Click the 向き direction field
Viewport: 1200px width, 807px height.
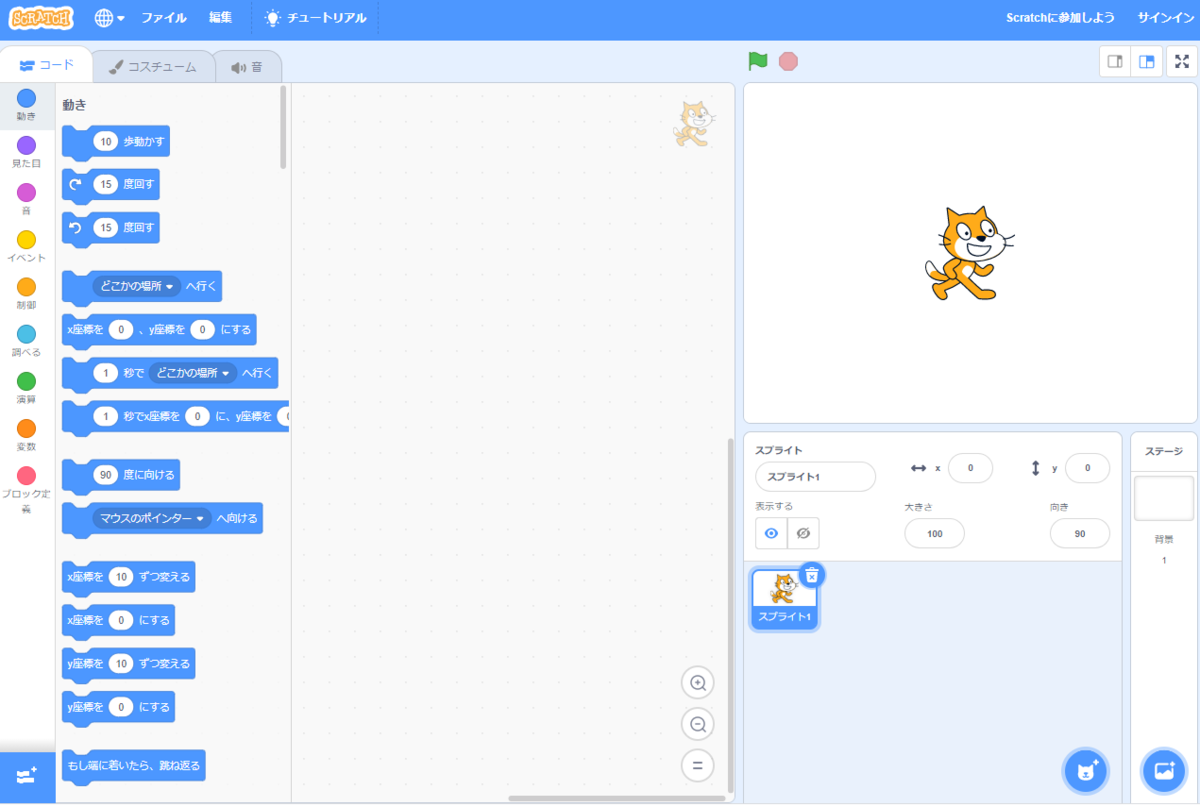1080,534
